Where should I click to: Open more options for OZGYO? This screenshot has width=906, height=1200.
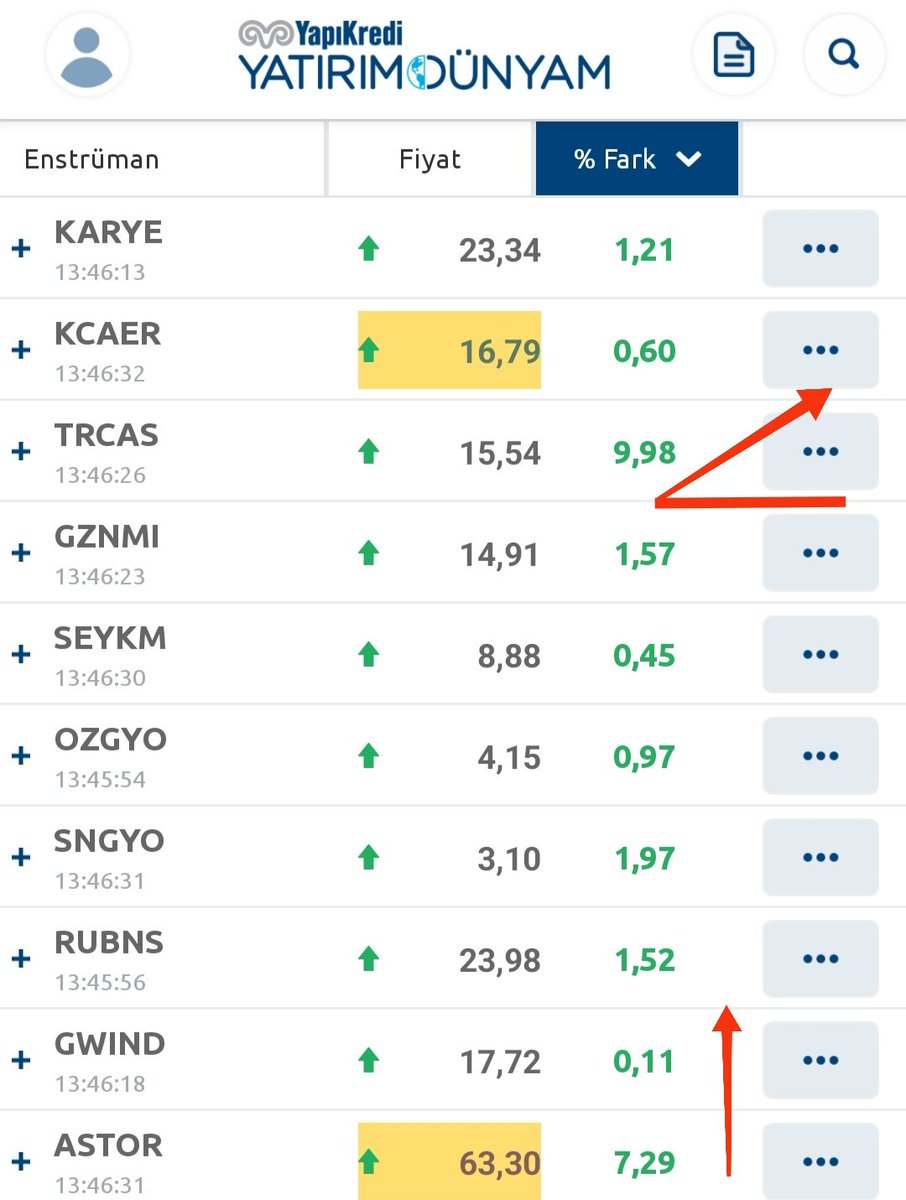tap(820, 756)
